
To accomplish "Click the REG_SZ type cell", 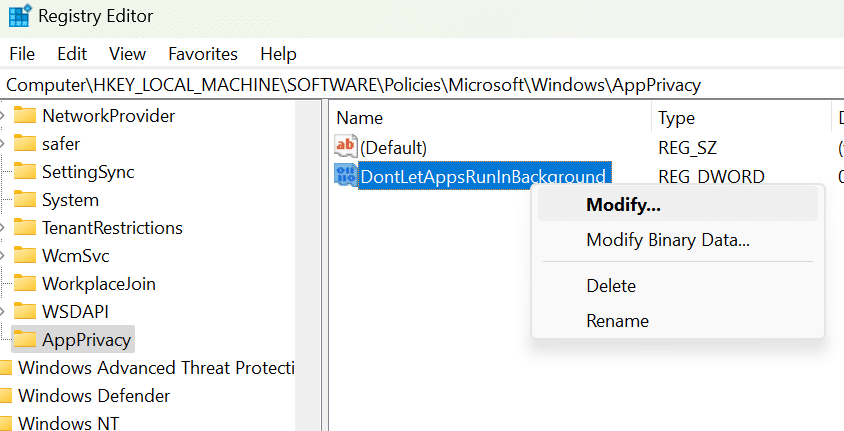I will (687, 147).
